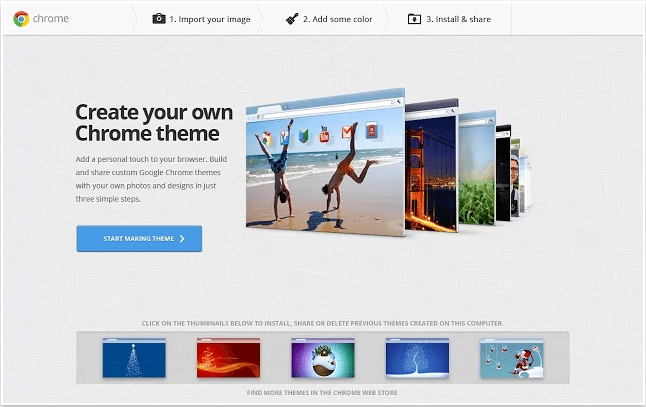Select the blue Christmas tree theme thumbnail

tap(134, 358)
